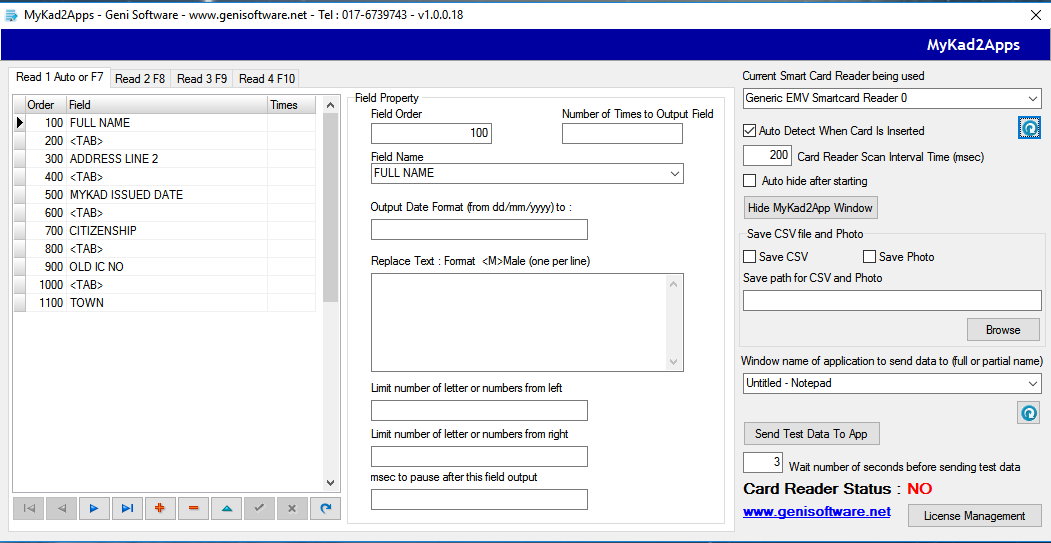Refresh the smart card reader list
Image resolution: width=1051 pixels, height=543 pixels.
point(1029,128)
